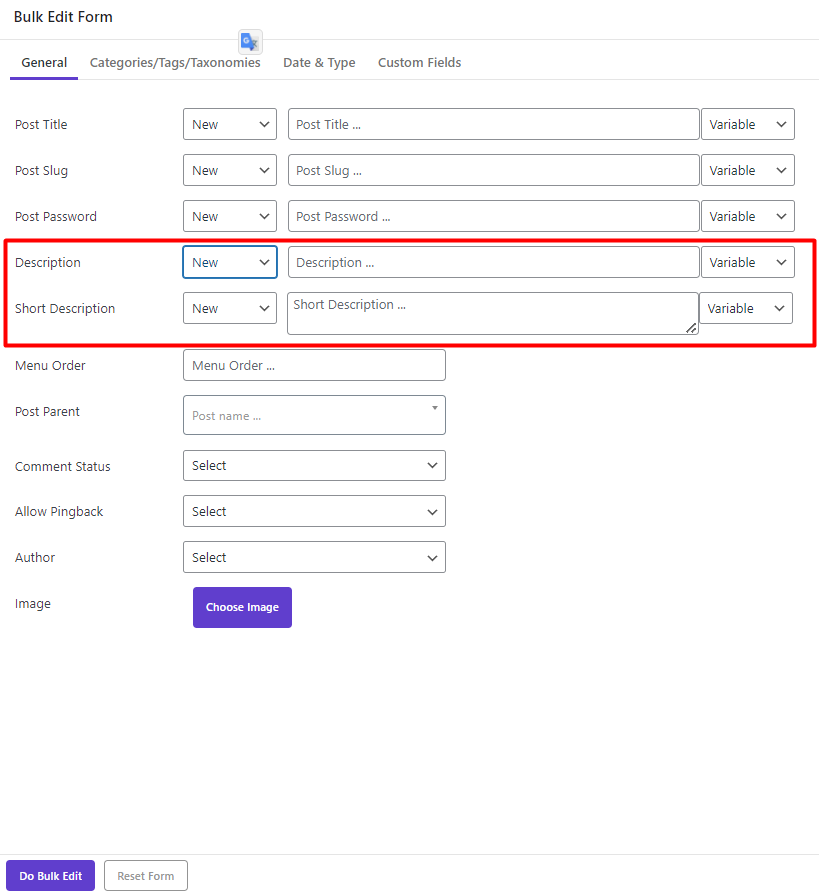Expand the Description New dropdown
This screenshot has height=893, width=819.
230,263
